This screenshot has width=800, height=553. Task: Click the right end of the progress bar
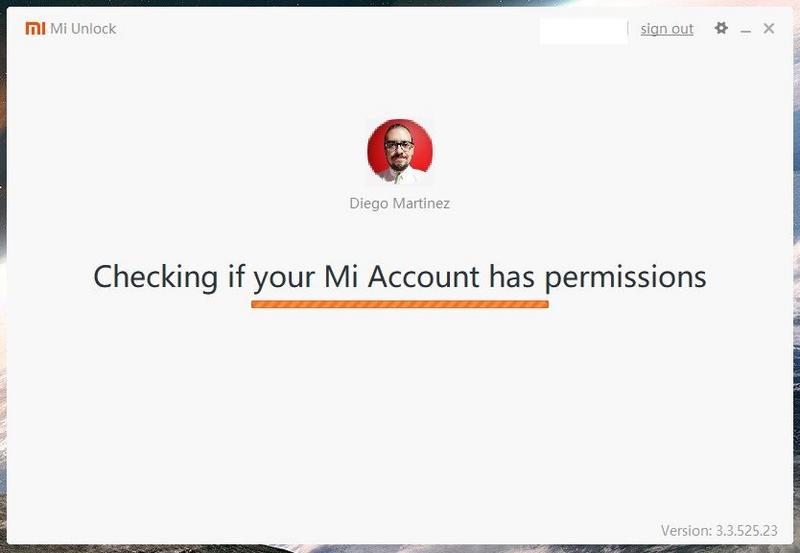click(x=545, y=305)
